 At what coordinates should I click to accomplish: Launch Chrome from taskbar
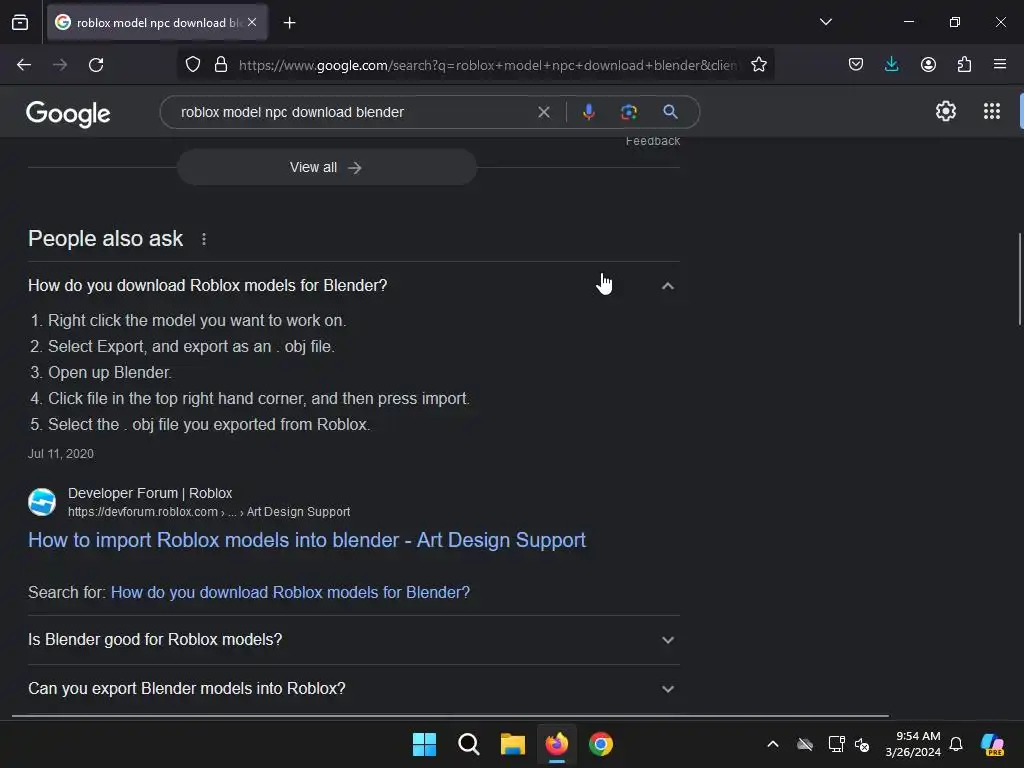click(x=601, y=744)
